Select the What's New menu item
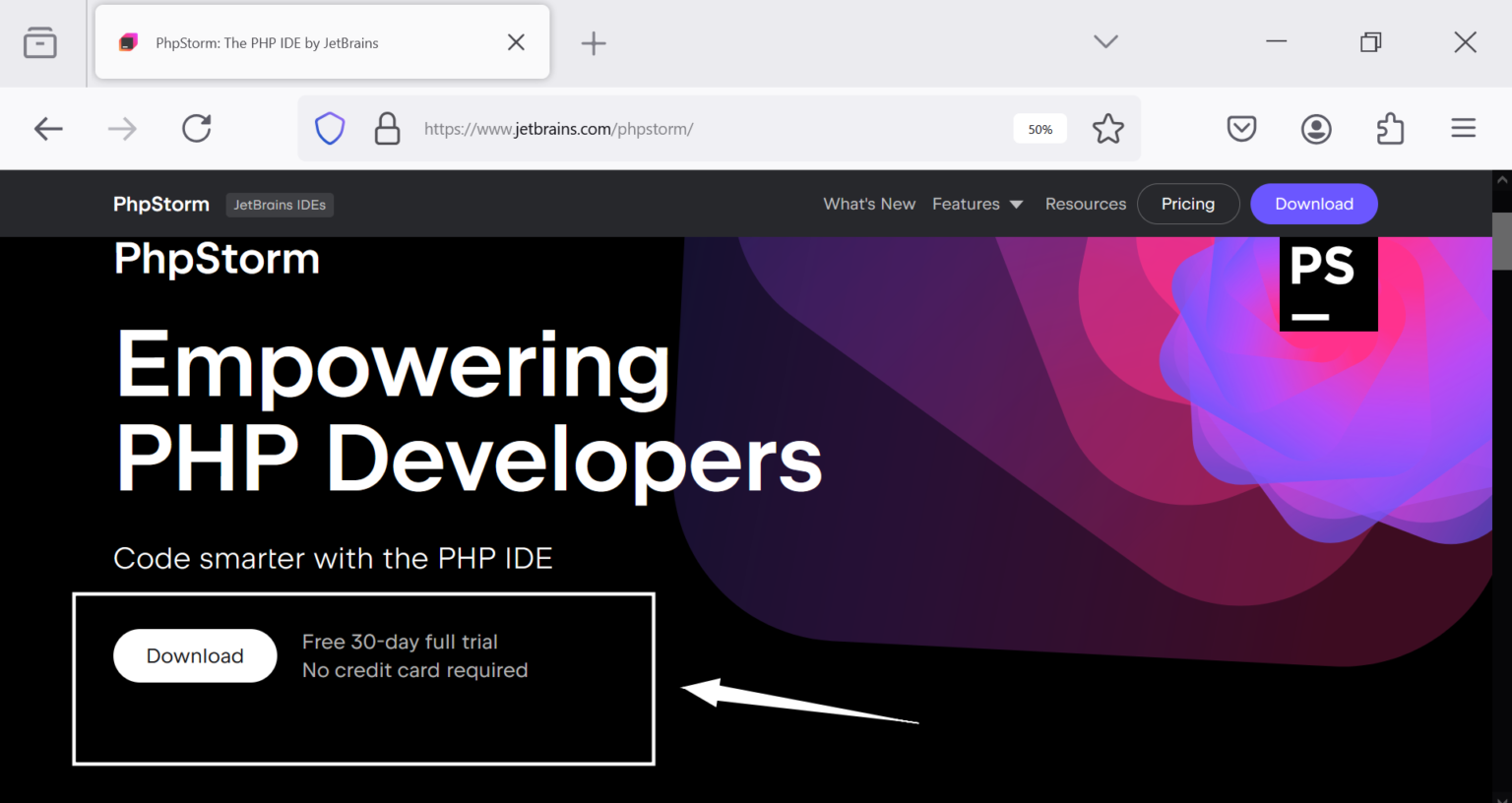The width and height of the screenshot is (1512, 803). [869, 204]
